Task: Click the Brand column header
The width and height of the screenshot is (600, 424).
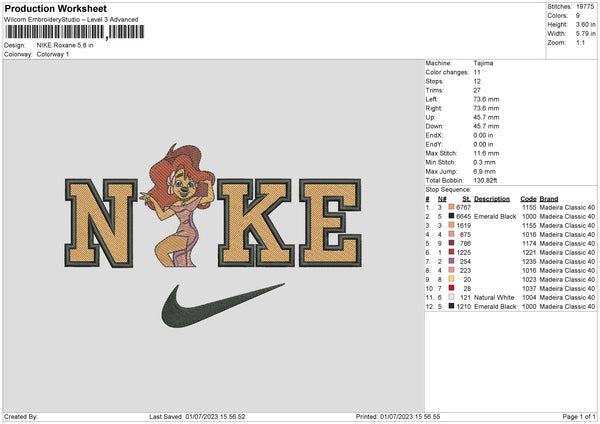Action: (x=549, y=199)
